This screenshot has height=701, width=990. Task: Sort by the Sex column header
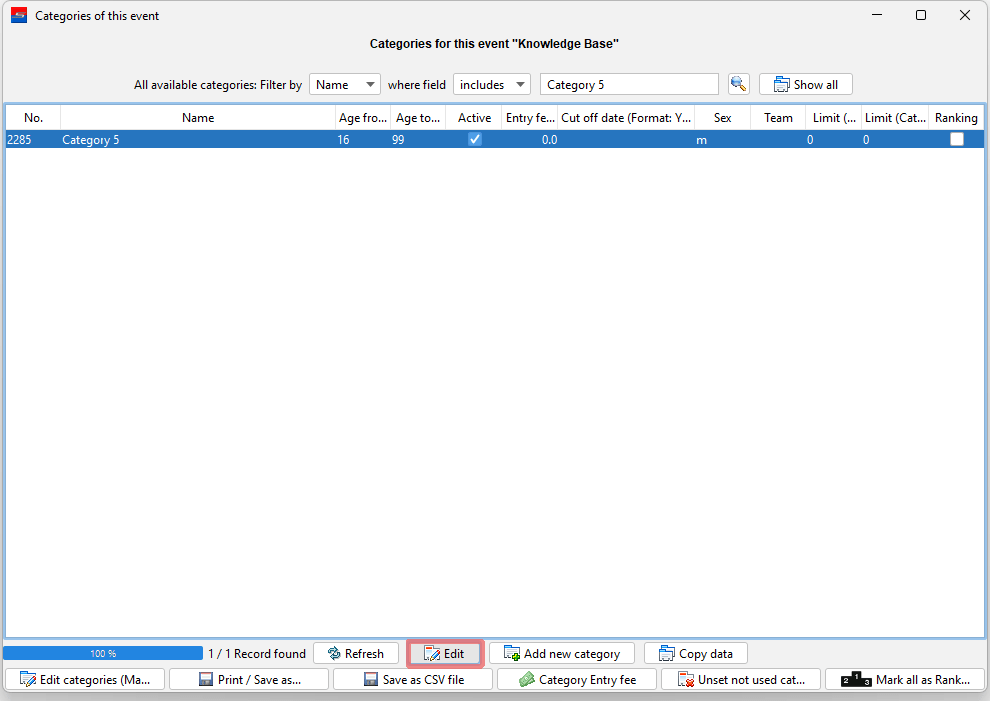point(722,118)
